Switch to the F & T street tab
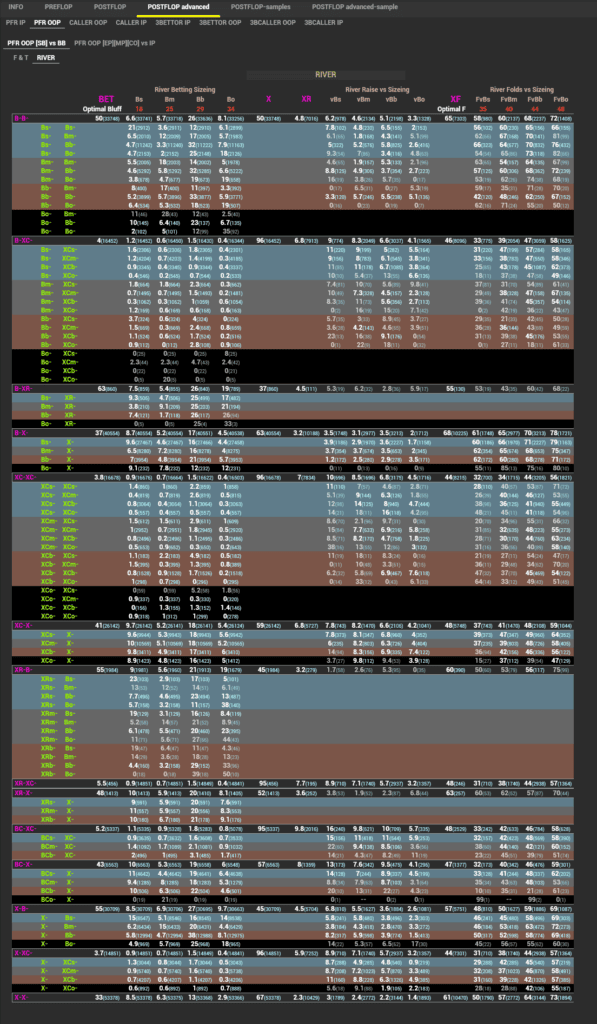Screen dimensions: 597x1024 click(x=21, y=57)
